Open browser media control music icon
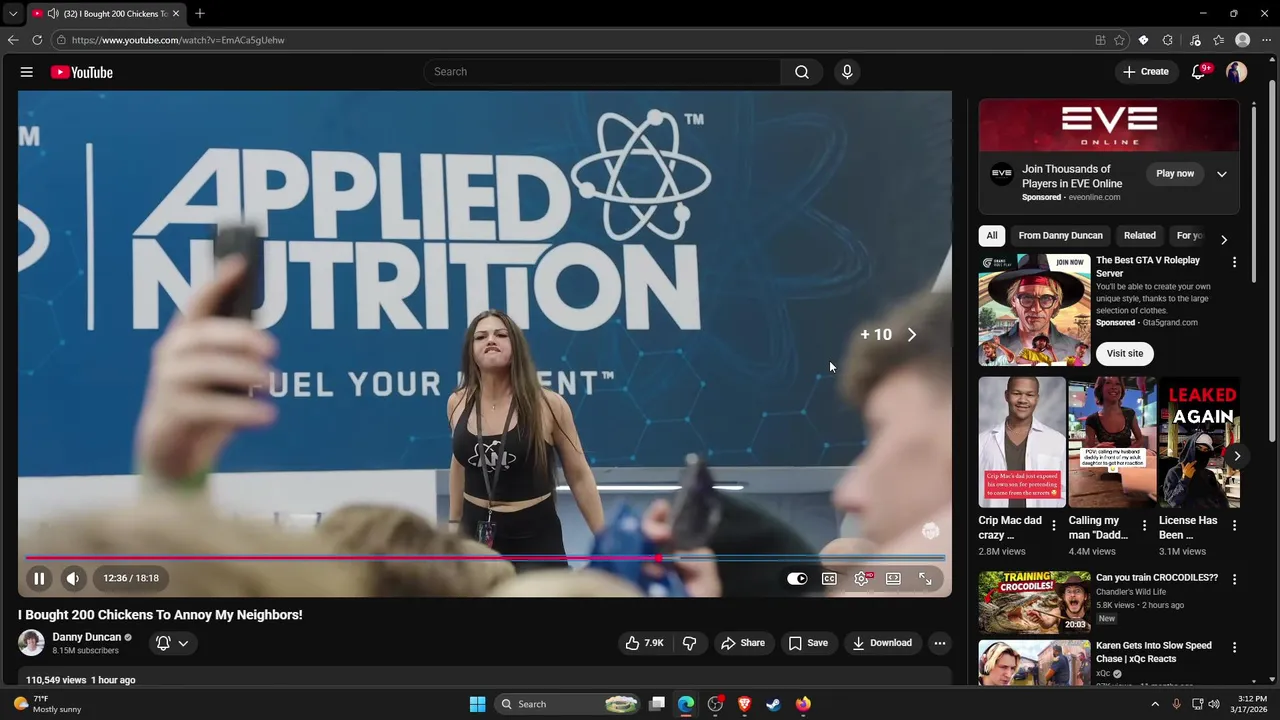This screenshot has height=720, width=1280. click(x=1195, y=40)
